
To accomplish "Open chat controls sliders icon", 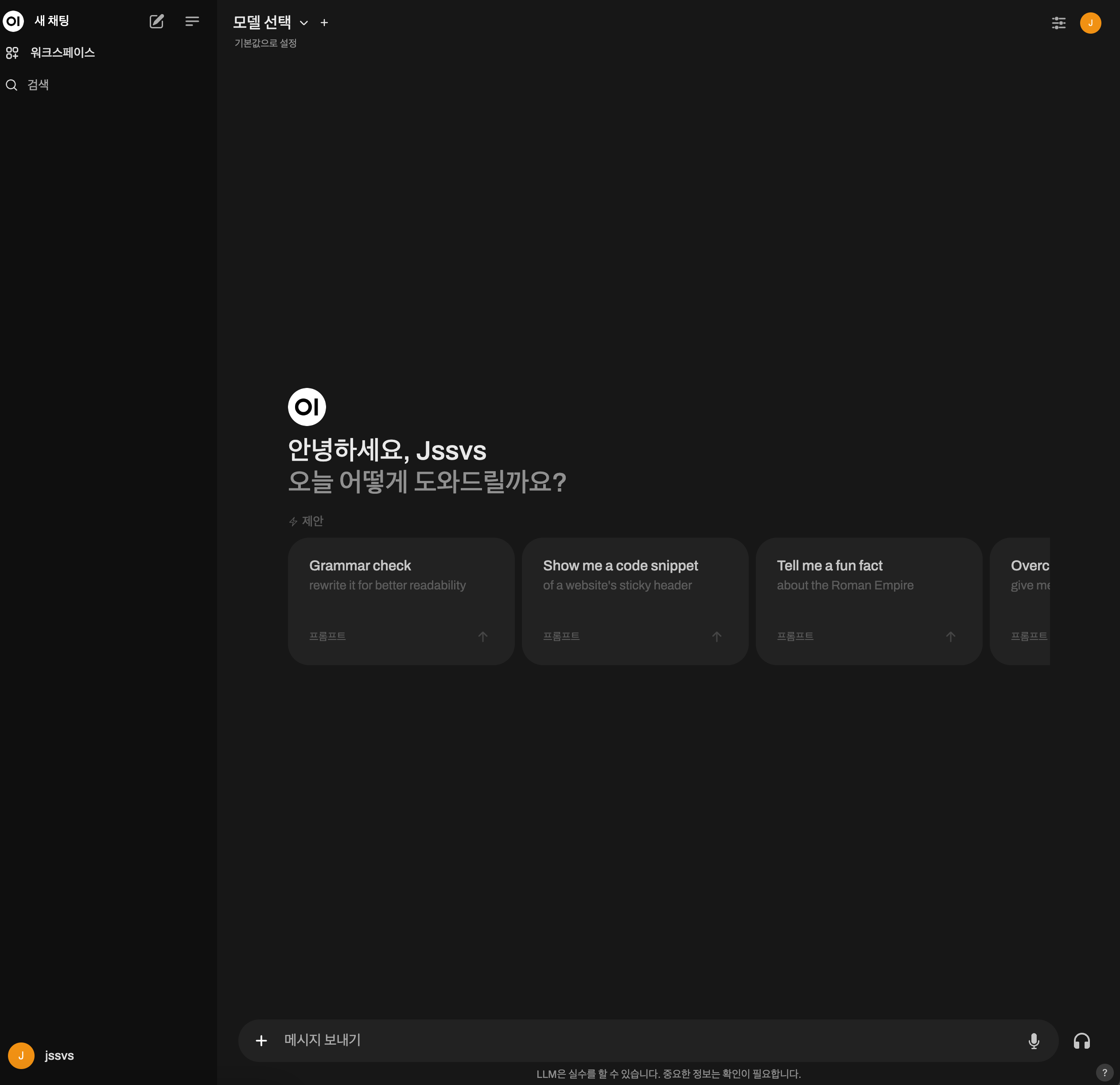I will 1058,23.
